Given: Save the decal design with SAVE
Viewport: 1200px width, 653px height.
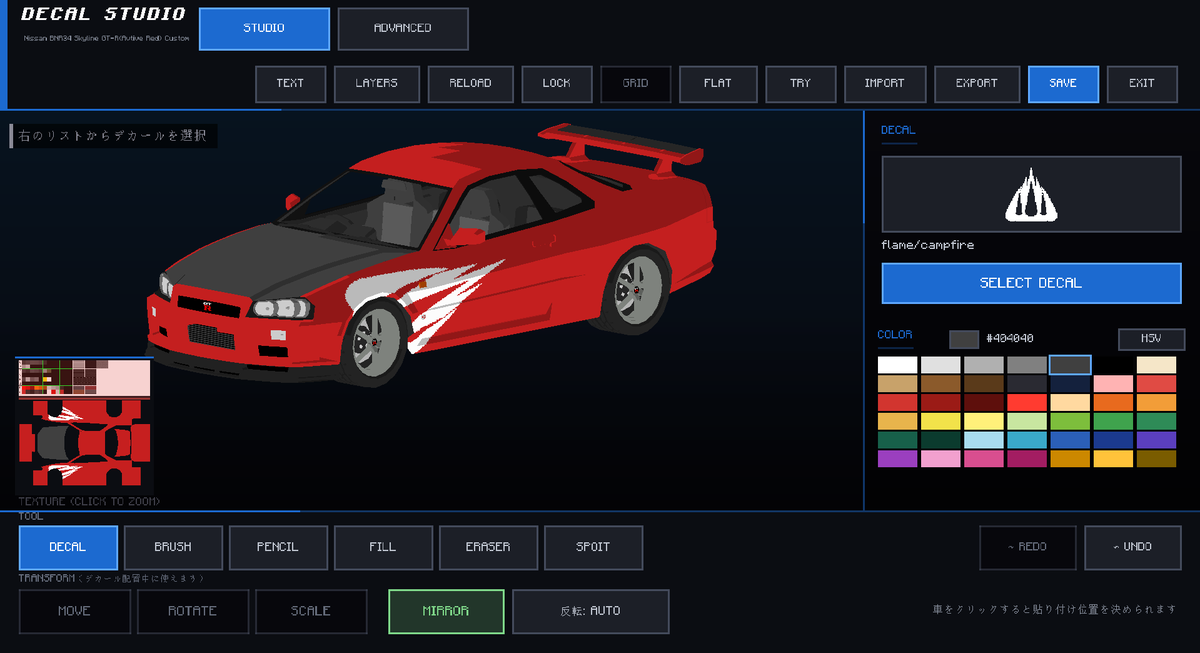Looking at the screenshot, I should click(x=1064, y=84).
